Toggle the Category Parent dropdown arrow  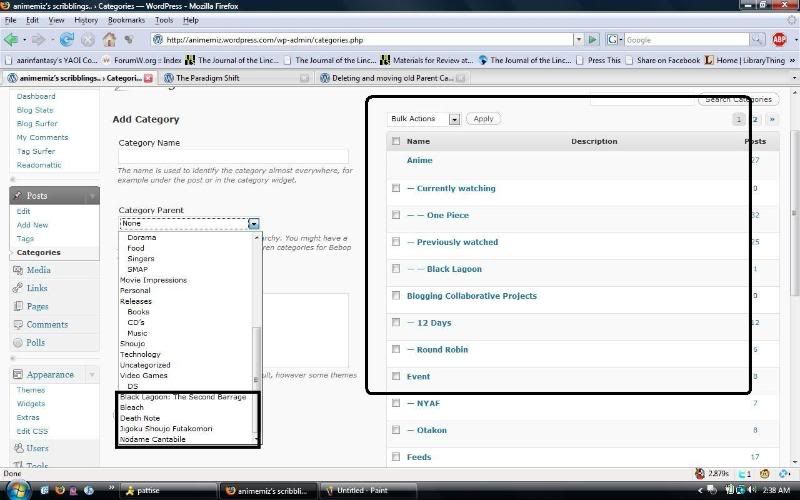coord(254,223)
